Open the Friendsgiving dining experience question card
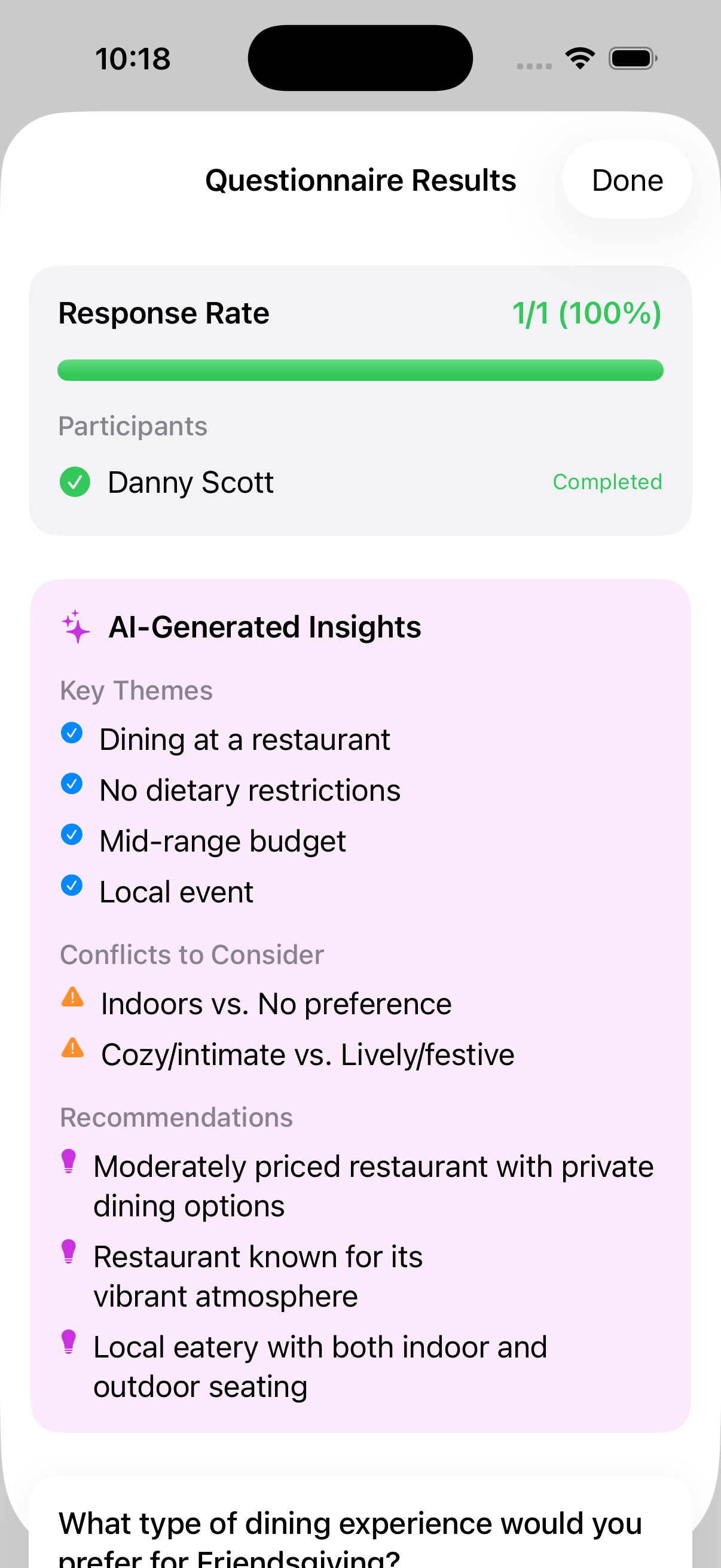The height and width of the screenshot is (1568, 721). (360, 1534)
